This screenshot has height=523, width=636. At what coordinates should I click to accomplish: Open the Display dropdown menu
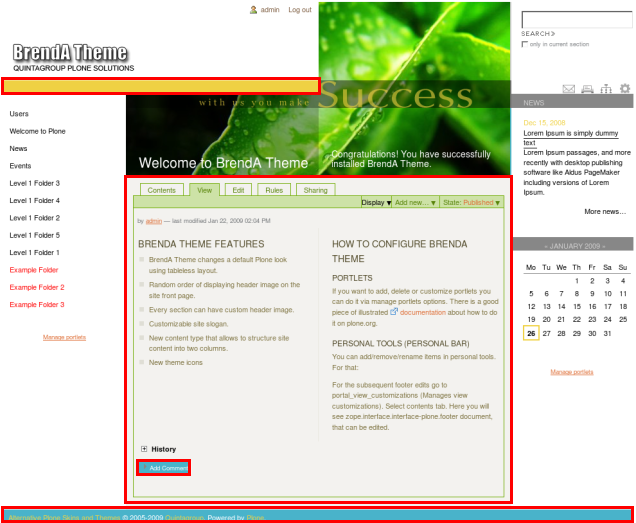click(376, 202)
